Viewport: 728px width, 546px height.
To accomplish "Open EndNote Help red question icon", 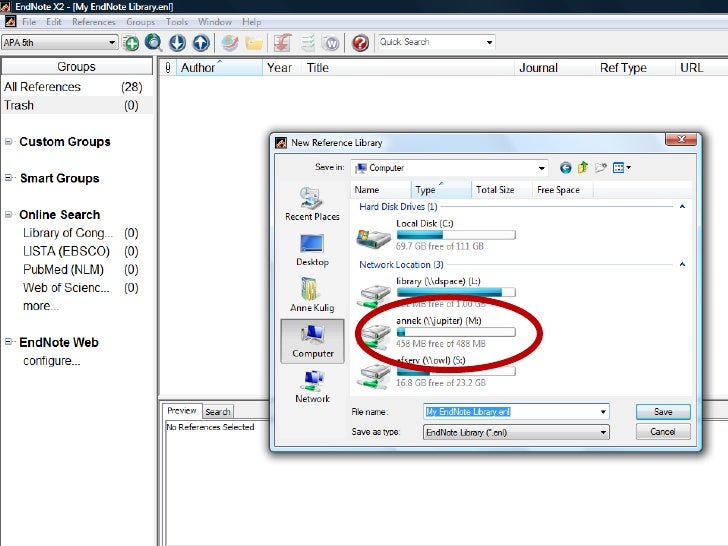I will coord(360,43).
